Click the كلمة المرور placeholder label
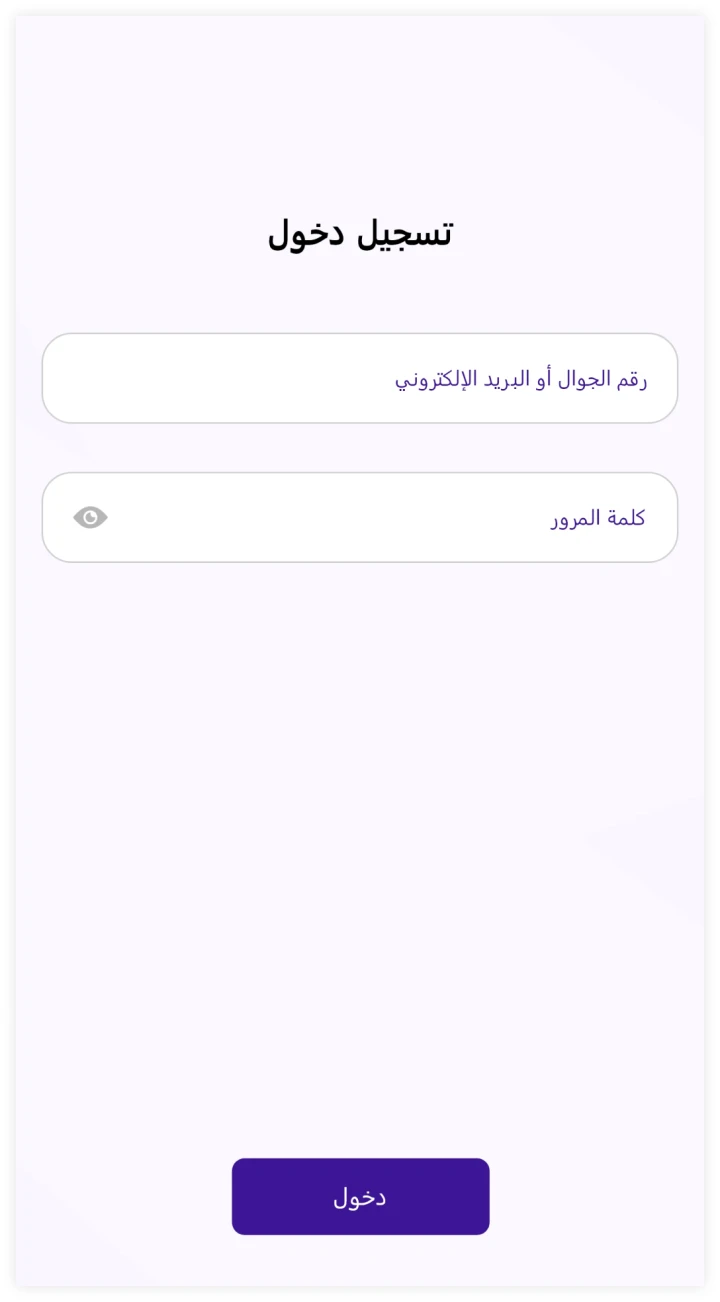This screenshot has height=1302, width=720. 597,518
